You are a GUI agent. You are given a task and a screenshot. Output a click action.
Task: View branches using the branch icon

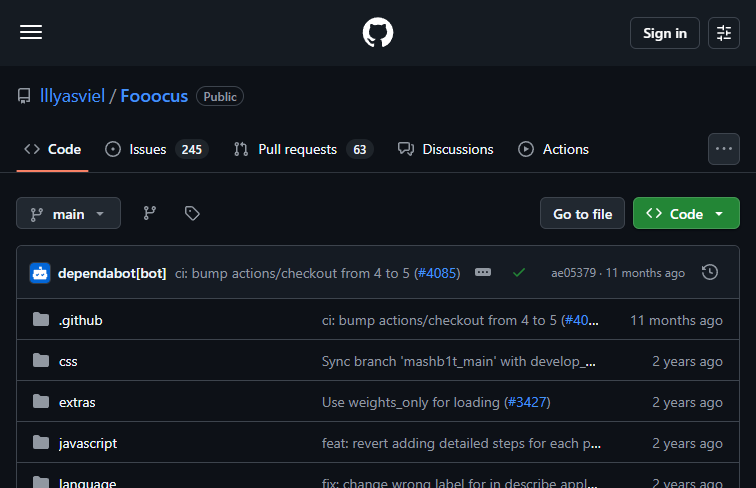click(149, 213)
